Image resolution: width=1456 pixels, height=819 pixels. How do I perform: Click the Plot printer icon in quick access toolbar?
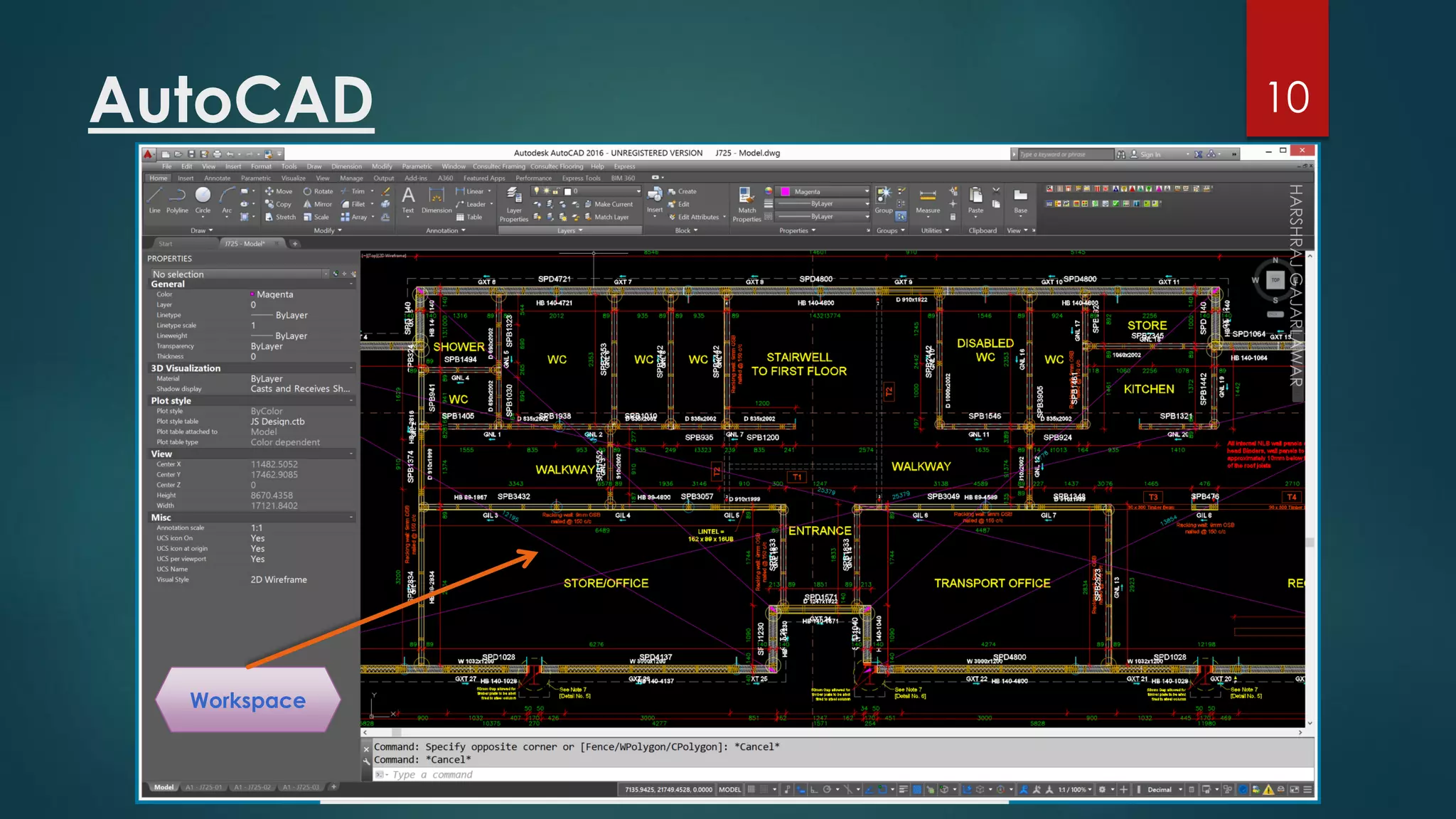[218, 154]
